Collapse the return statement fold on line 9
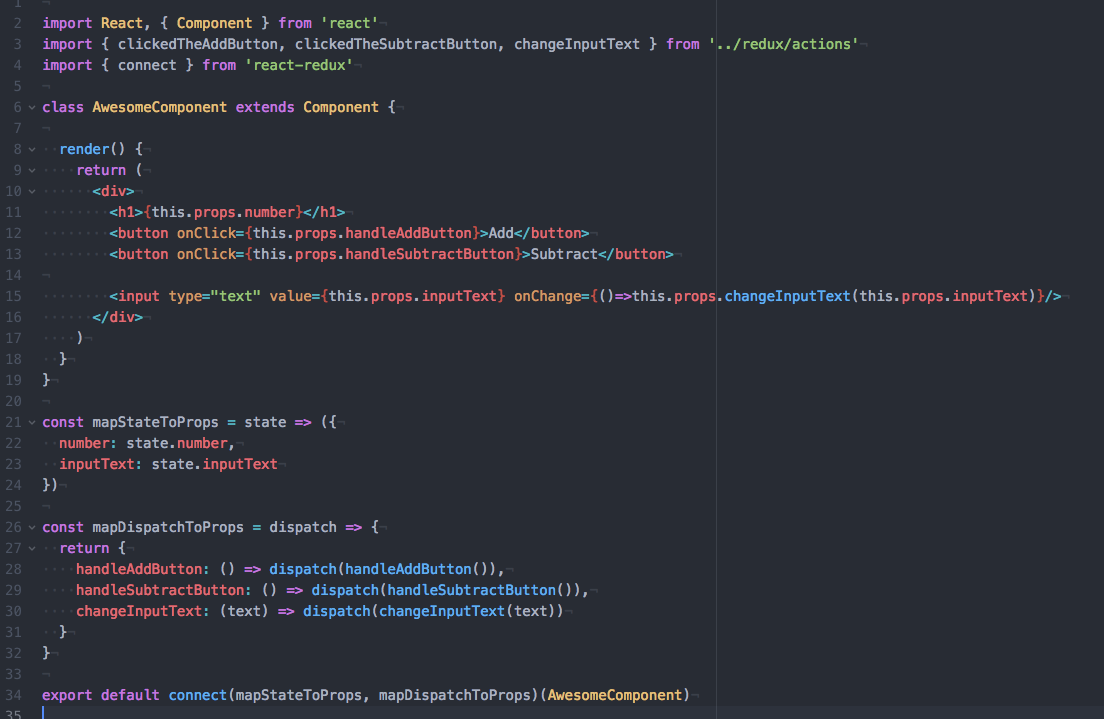The height and width of the screenshot is (719, 1104). (30, 169)
